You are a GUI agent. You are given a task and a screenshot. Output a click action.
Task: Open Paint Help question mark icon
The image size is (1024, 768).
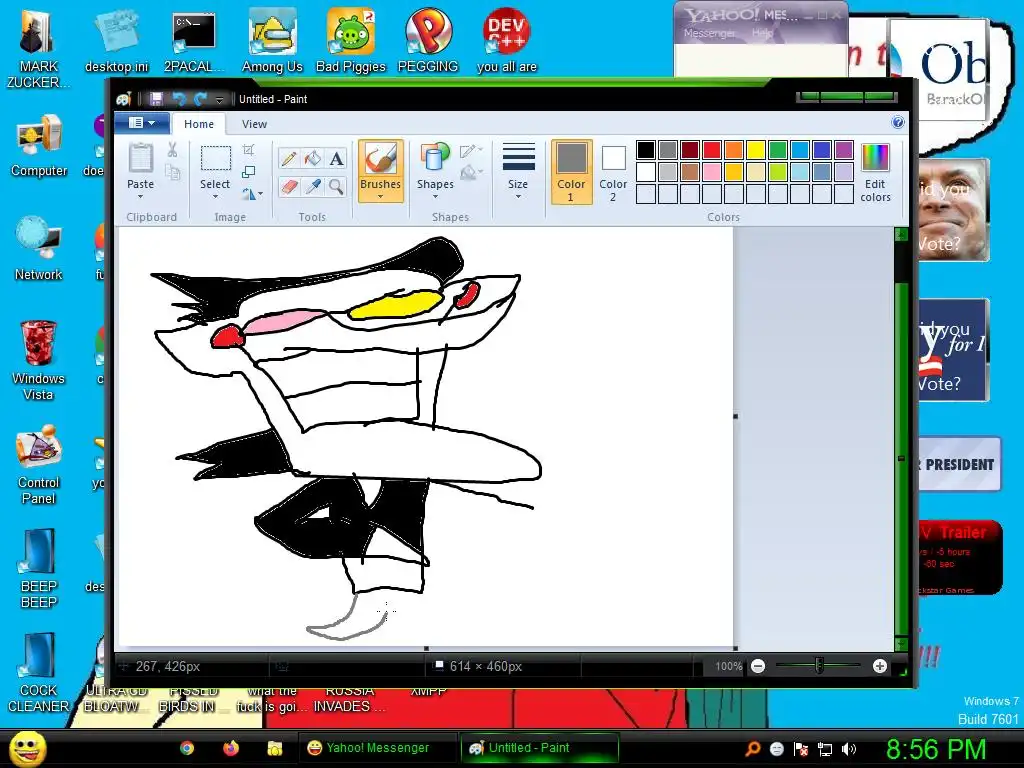point(898,122)
